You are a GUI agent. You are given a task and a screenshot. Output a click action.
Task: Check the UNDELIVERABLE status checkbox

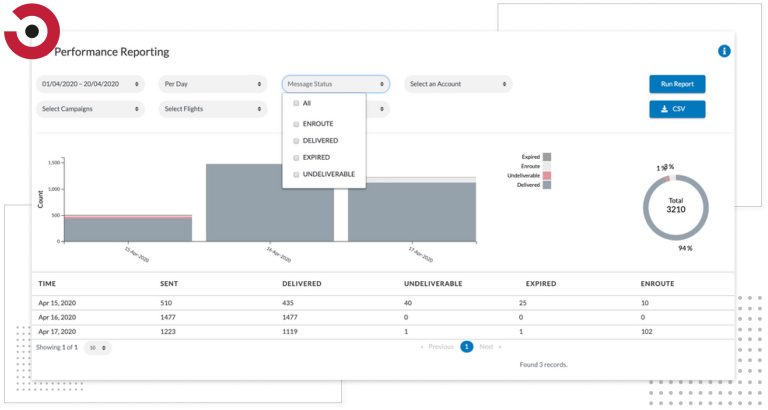coord(296,174)
